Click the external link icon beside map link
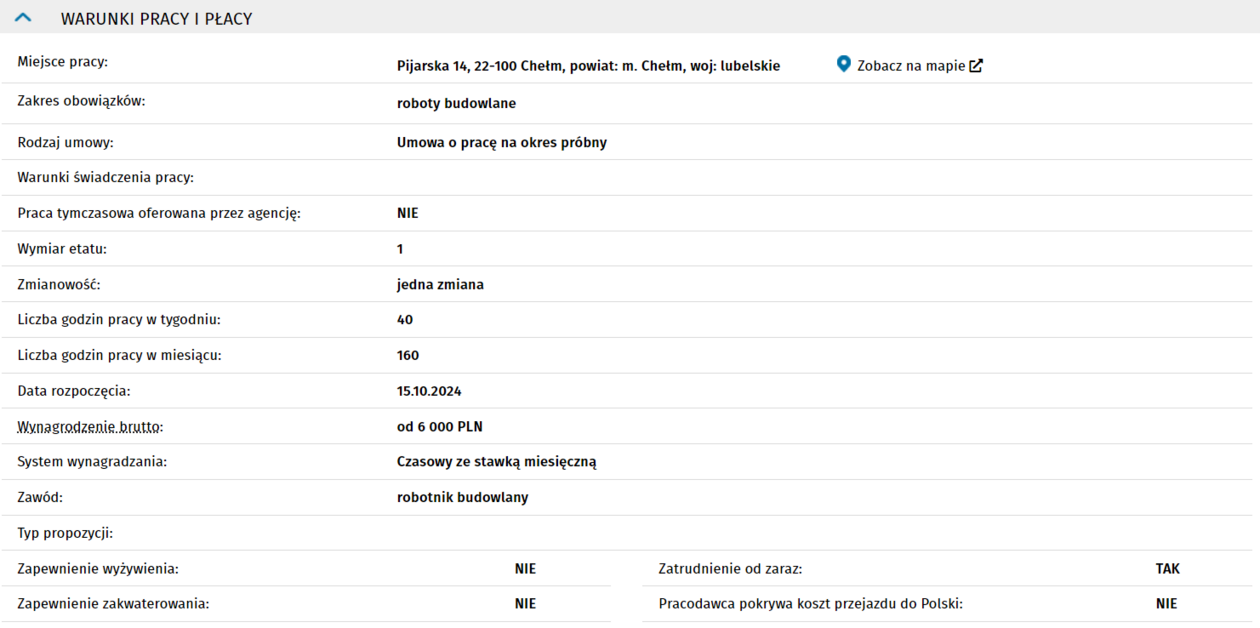Viewport: 1260px width, 628px height. 976,66
